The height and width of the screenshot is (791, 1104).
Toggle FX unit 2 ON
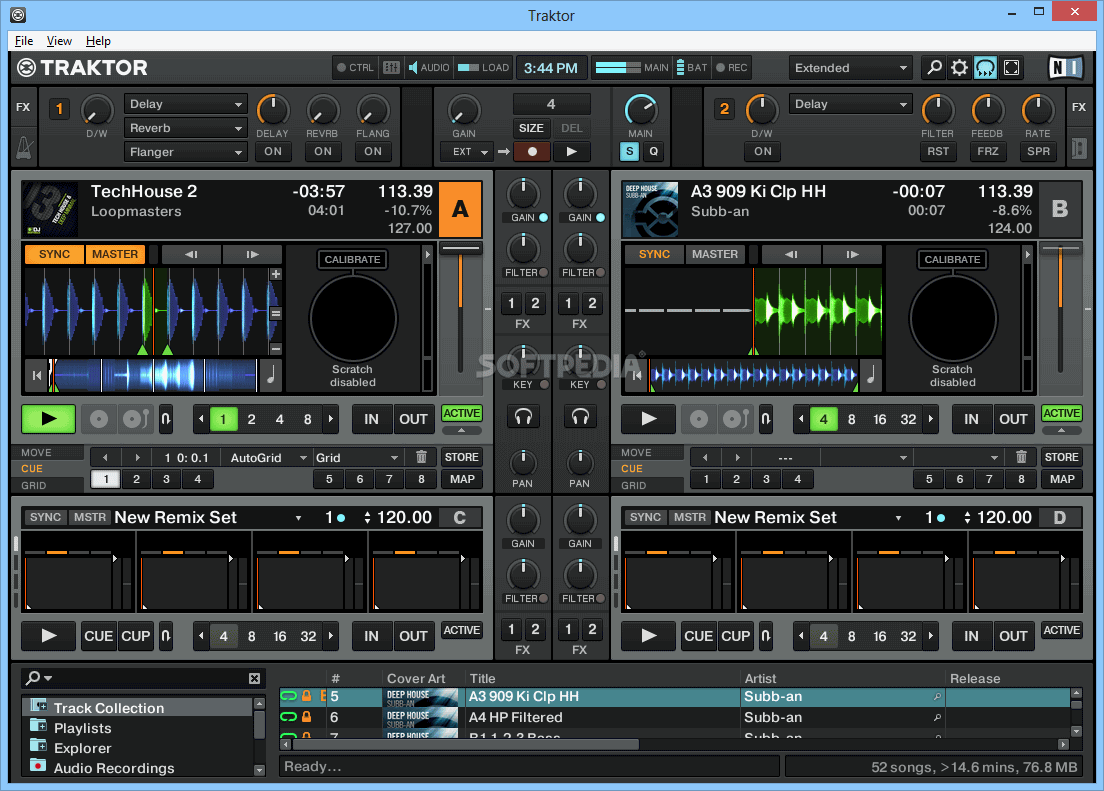point(763,151)
